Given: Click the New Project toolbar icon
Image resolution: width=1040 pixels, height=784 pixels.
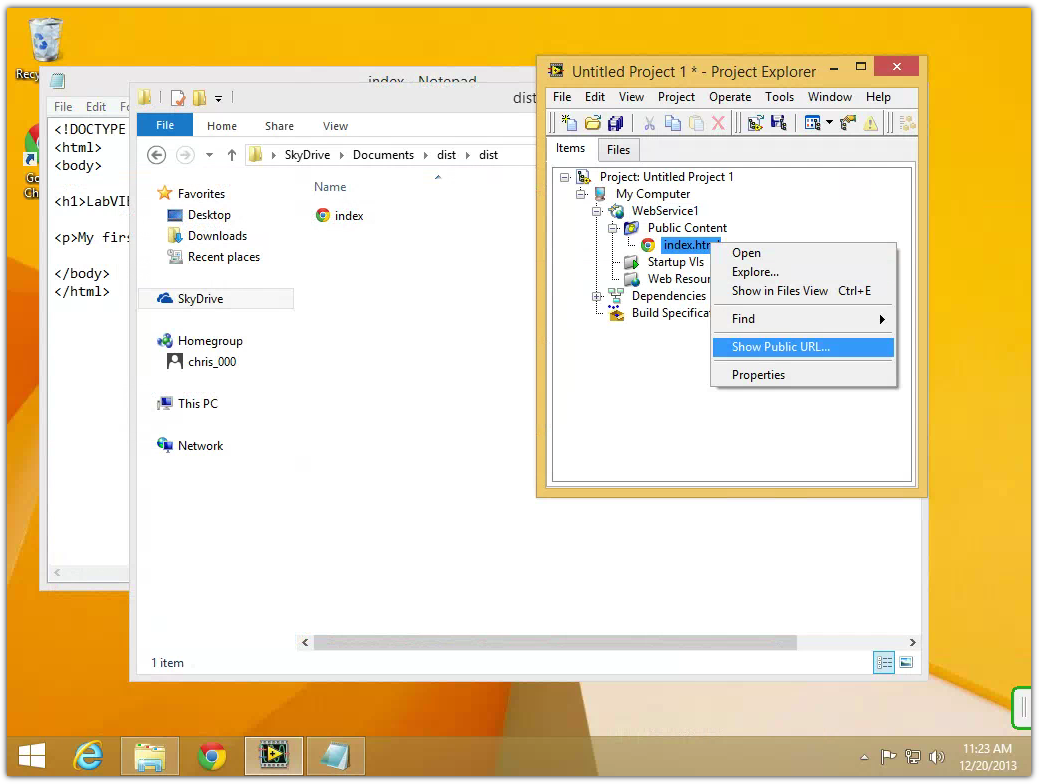Looking at the screenshot, I should pos(569,123).
